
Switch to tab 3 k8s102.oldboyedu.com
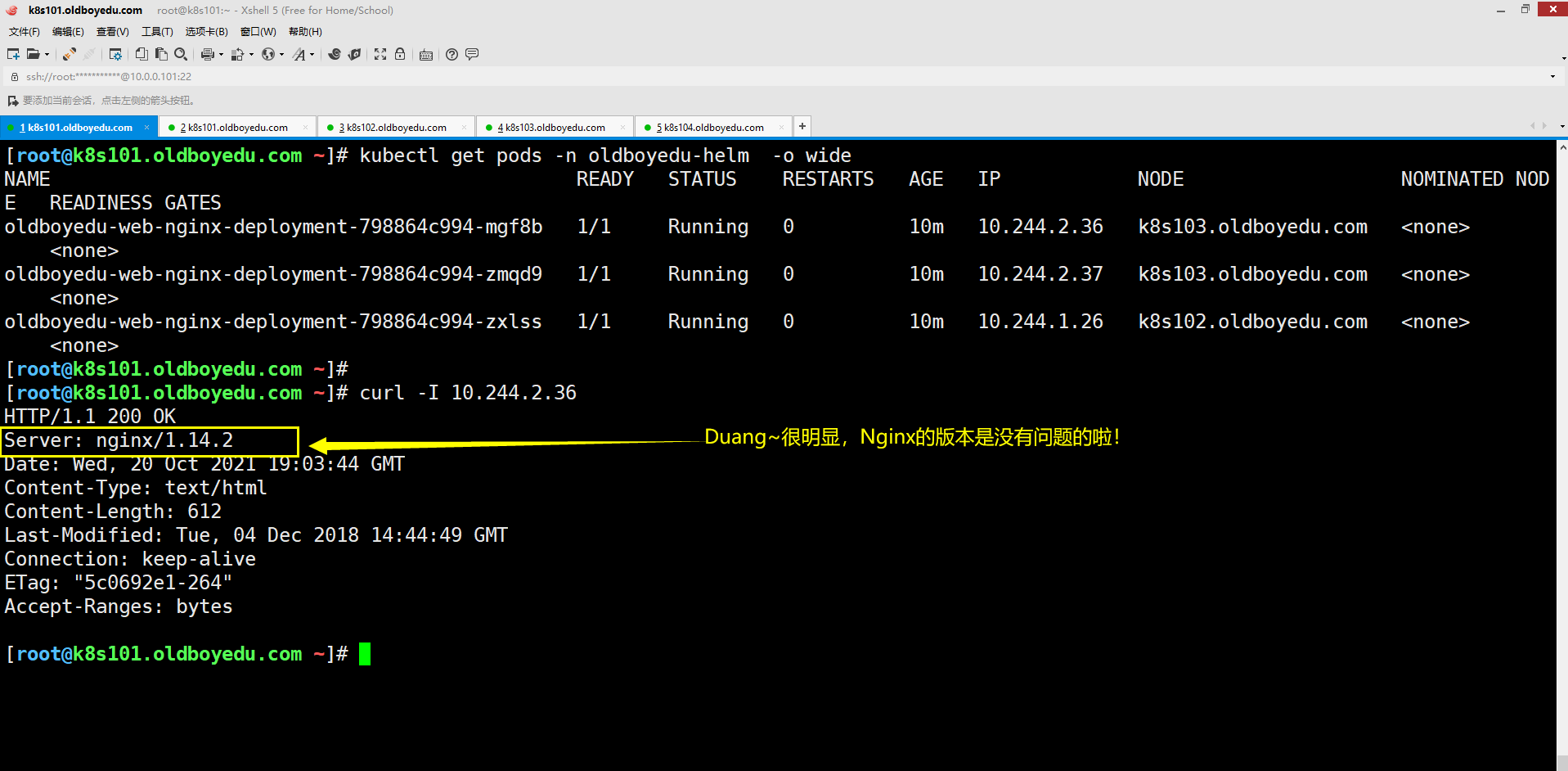click(x=393, y=127)
